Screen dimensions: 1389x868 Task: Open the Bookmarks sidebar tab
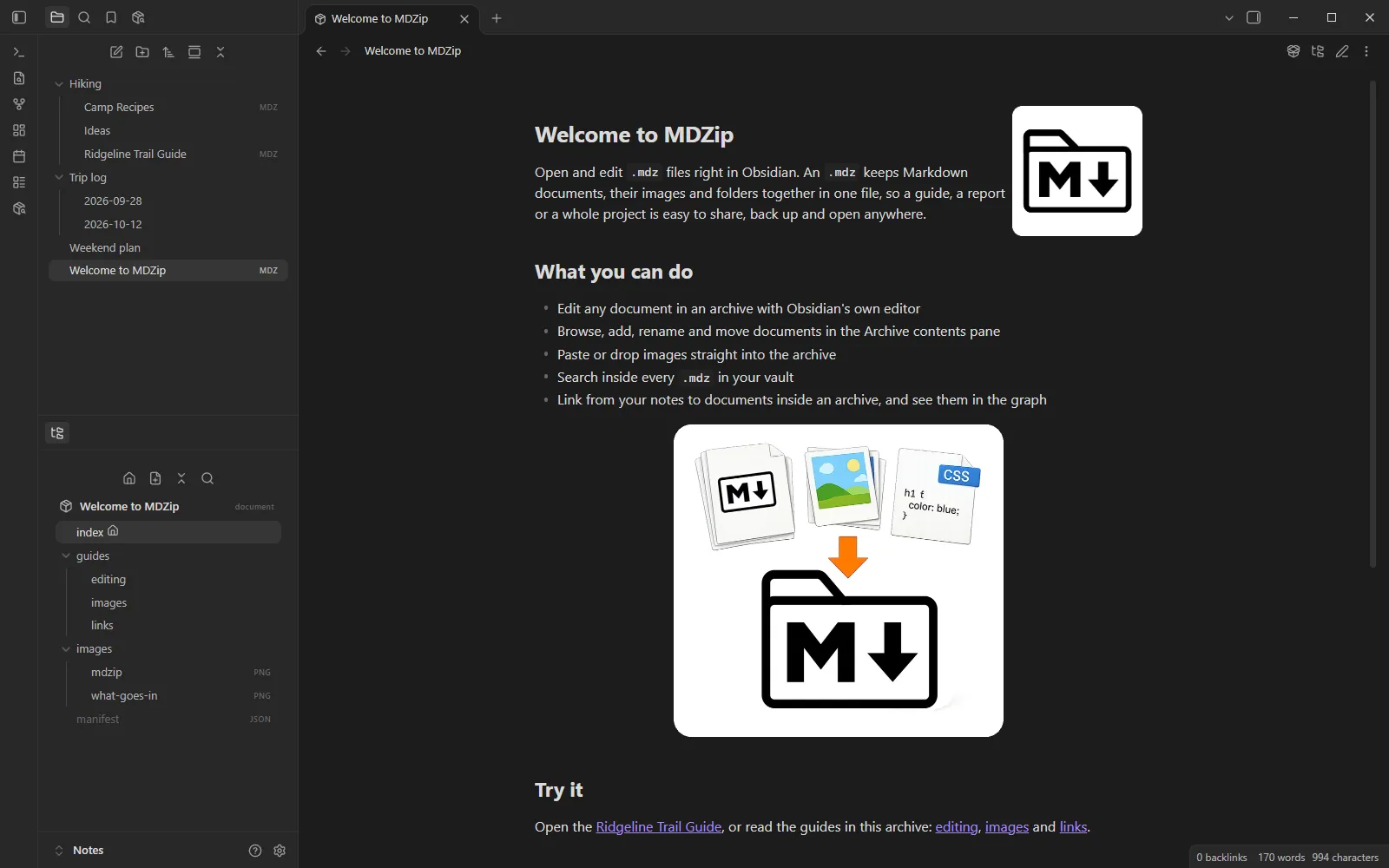111,17
